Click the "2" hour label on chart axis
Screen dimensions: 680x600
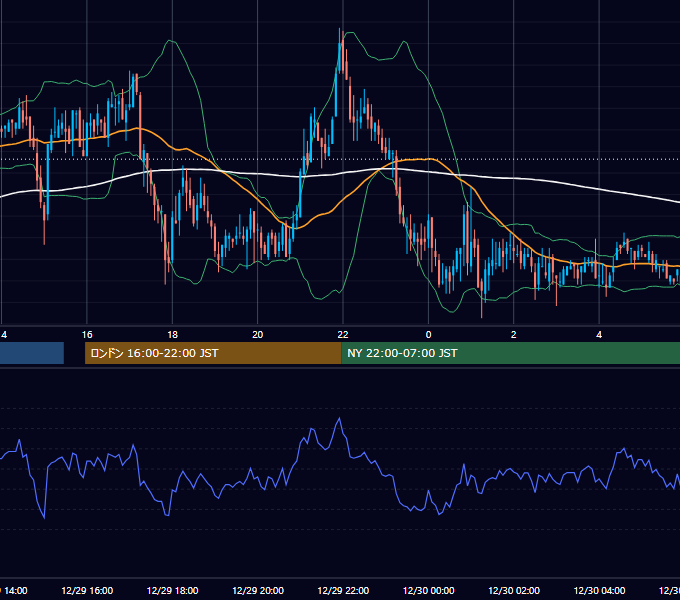pos(513,335)
